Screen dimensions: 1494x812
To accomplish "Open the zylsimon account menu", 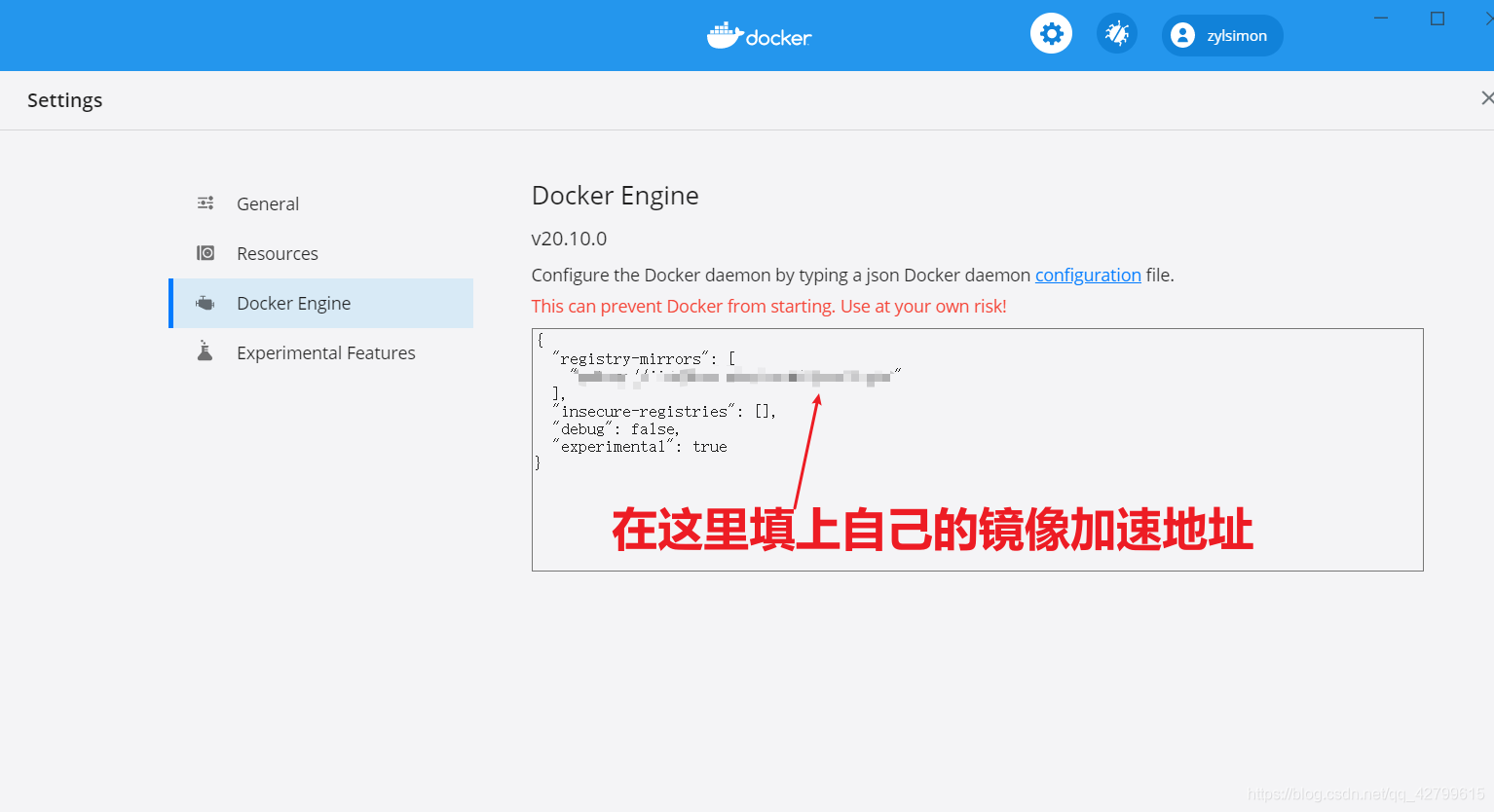I will coord(1222,35).
